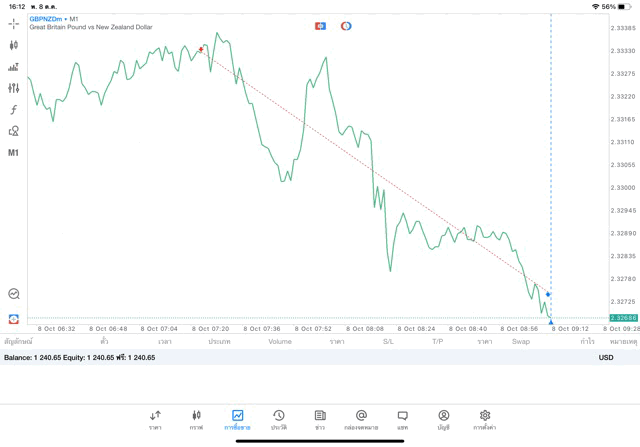Open the objects/shapes icon in sidebar
Image resolution: width=640 pixels, height=447 pixels.
[13, 131]
